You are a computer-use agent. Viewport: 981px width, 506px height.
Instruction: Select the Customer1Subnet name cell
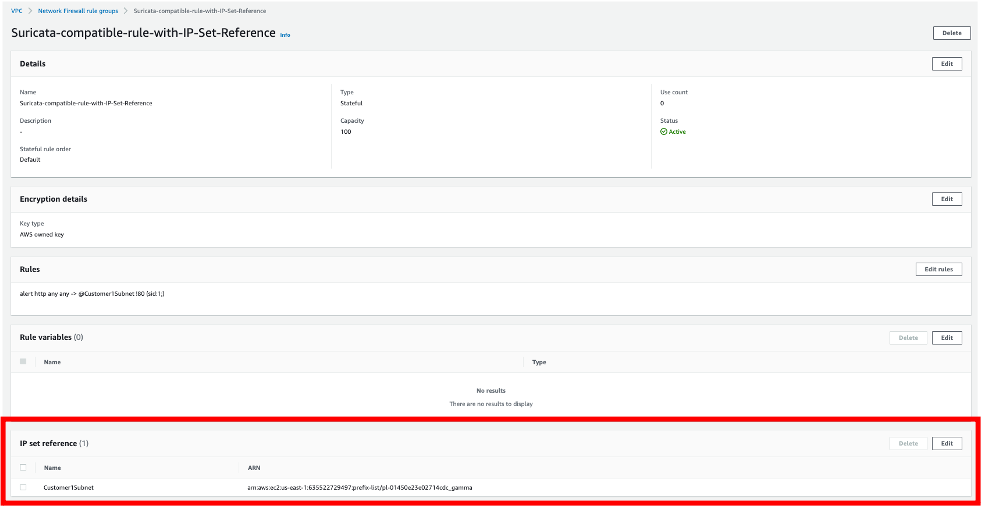coord(69,487)
